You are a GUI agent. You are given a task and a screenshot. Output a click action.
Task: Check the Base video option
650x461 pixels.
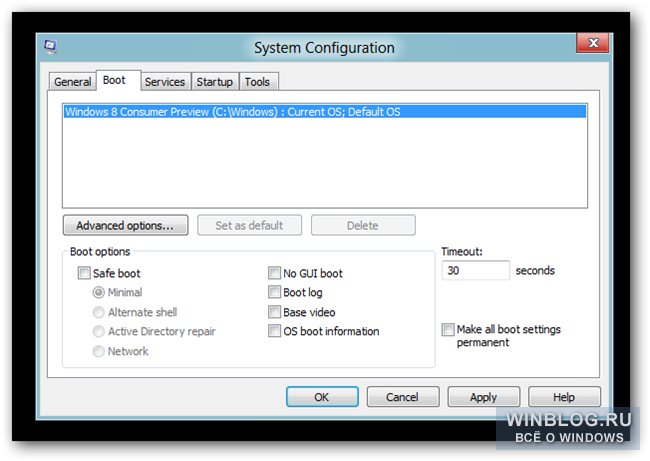(x=274, y=312)
